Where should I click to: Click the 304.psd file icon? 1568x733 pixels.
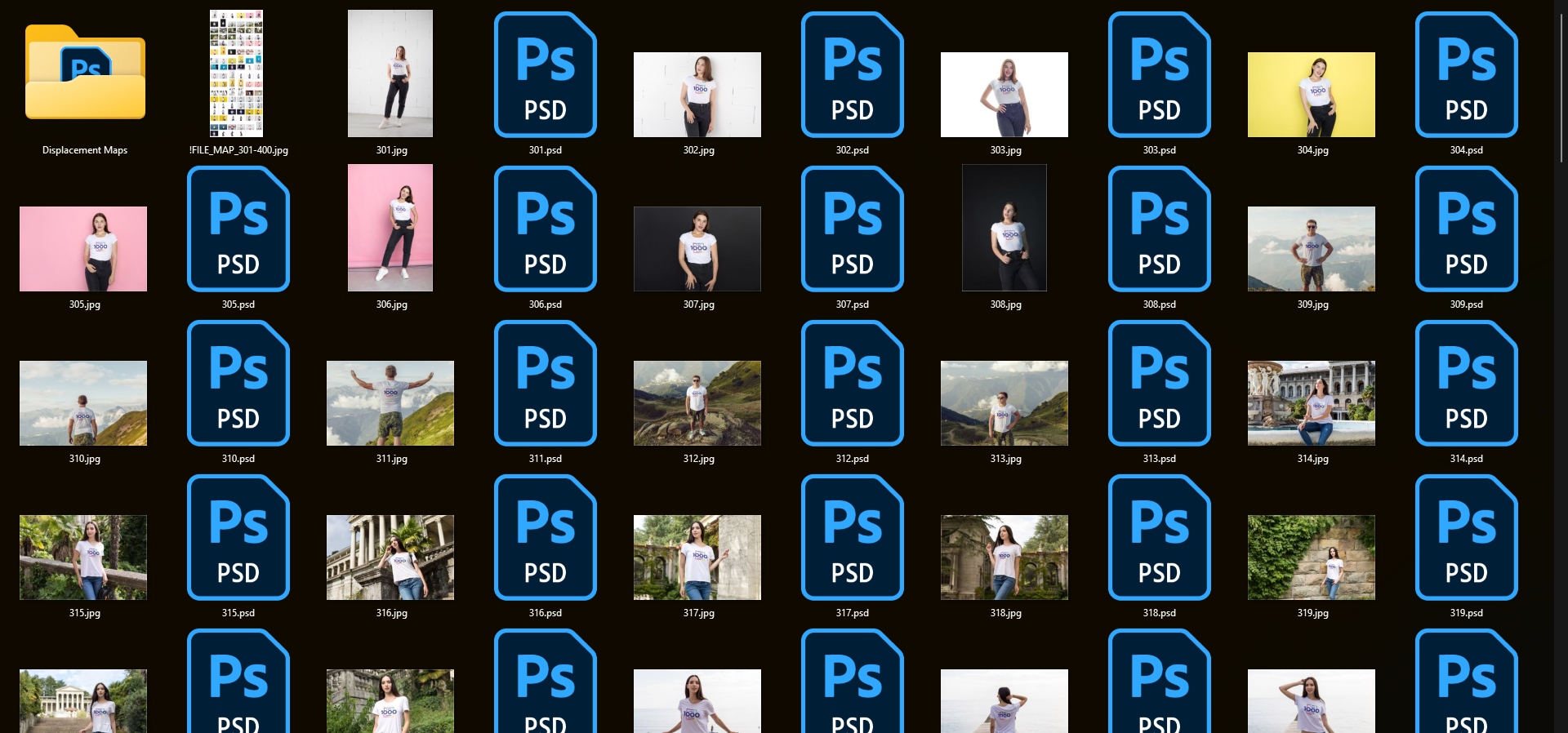coord(1466,74)
